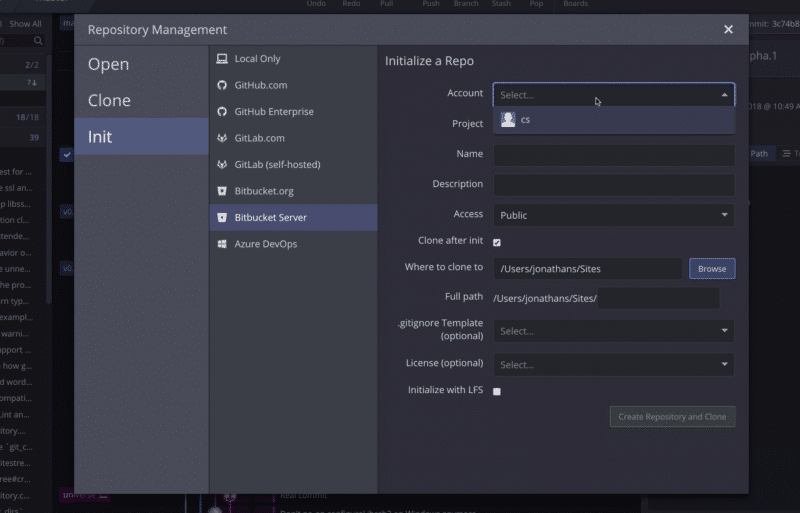Click the search magnifier in background sidebar
The width and height of the screenshot is (800, 513).
click(38, 40)
